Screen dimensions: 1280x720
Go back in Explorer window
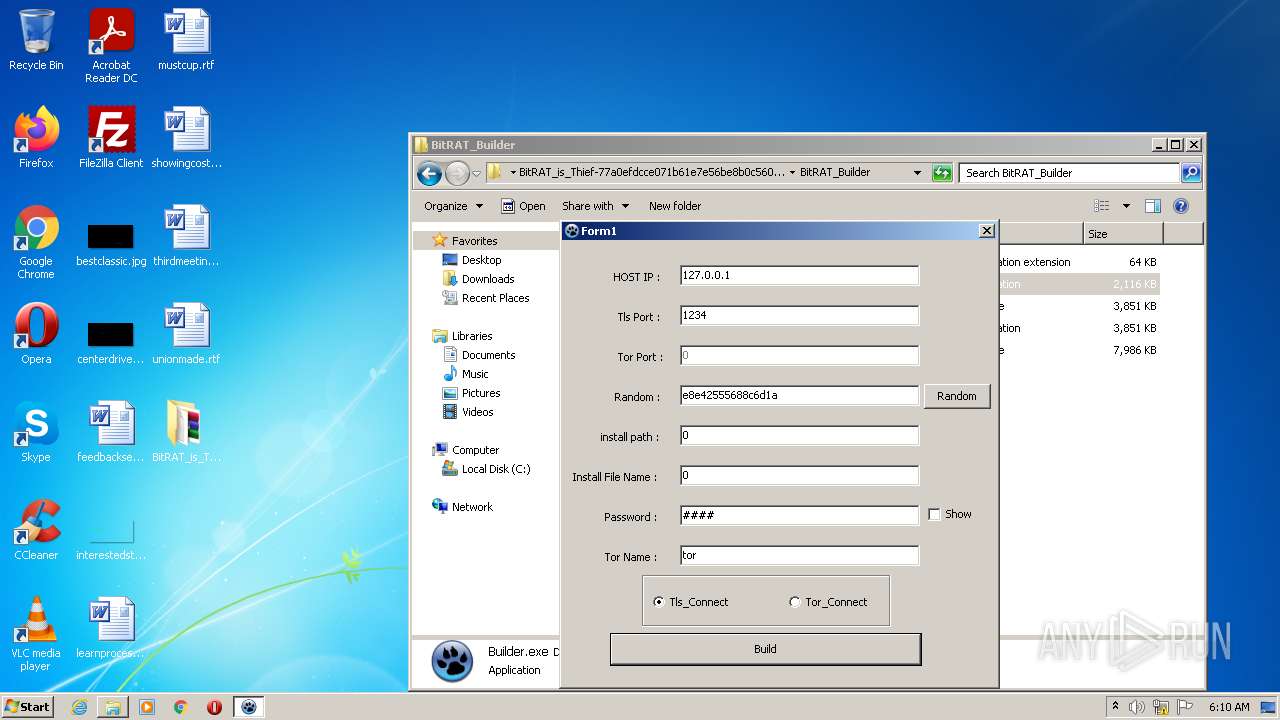click(x=429, y=173)
